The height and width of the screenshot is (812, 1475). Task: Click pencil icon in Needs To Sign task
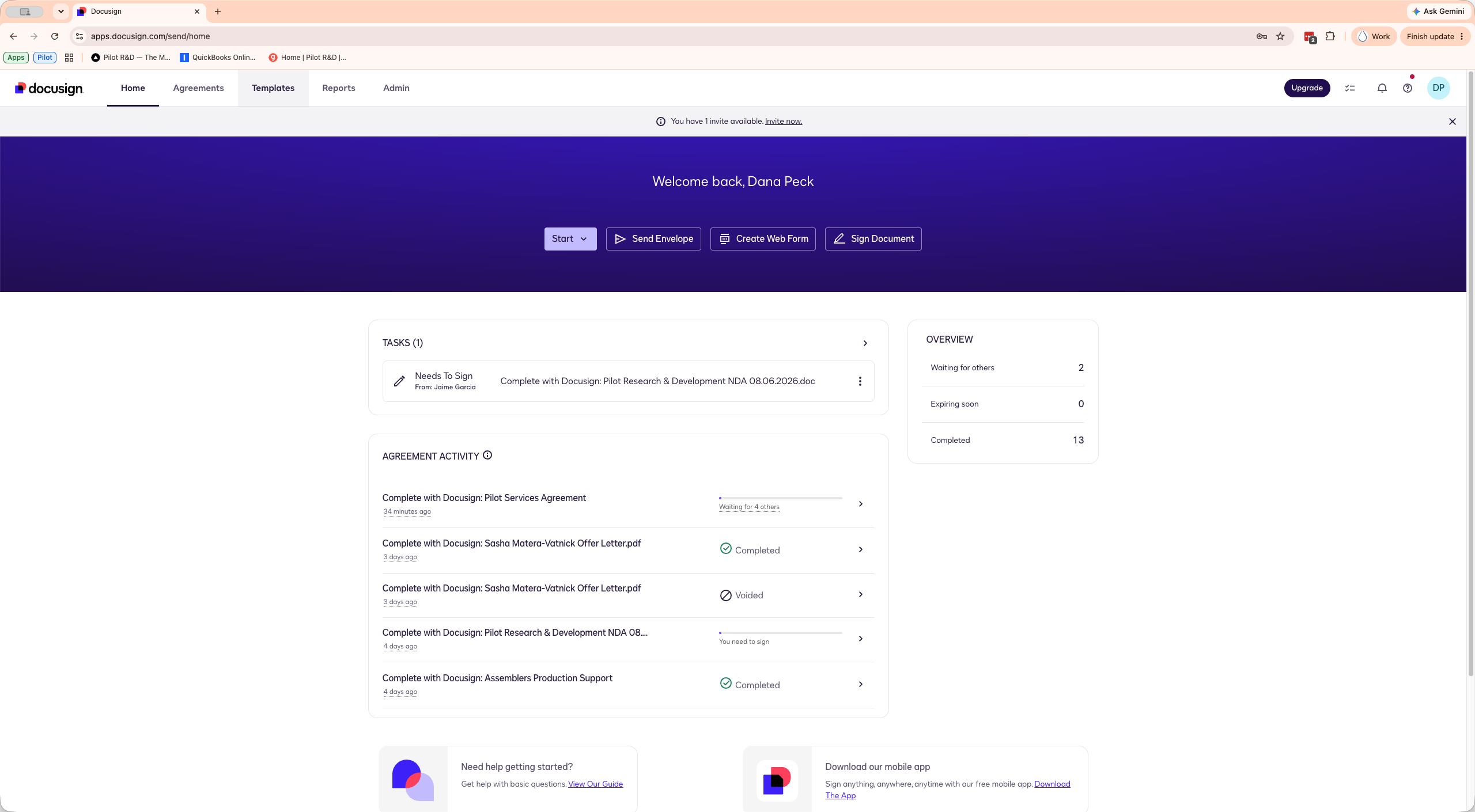coord(399,381)
